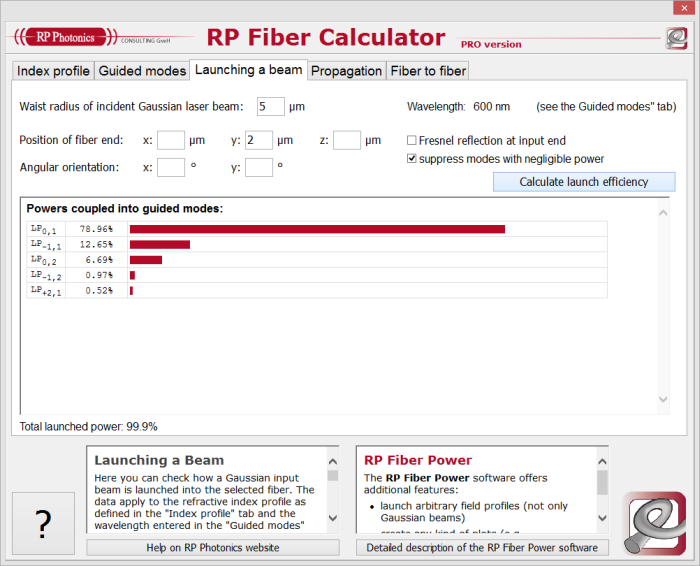Click the RP Photonics logo at top left

(x=66, y=38)
